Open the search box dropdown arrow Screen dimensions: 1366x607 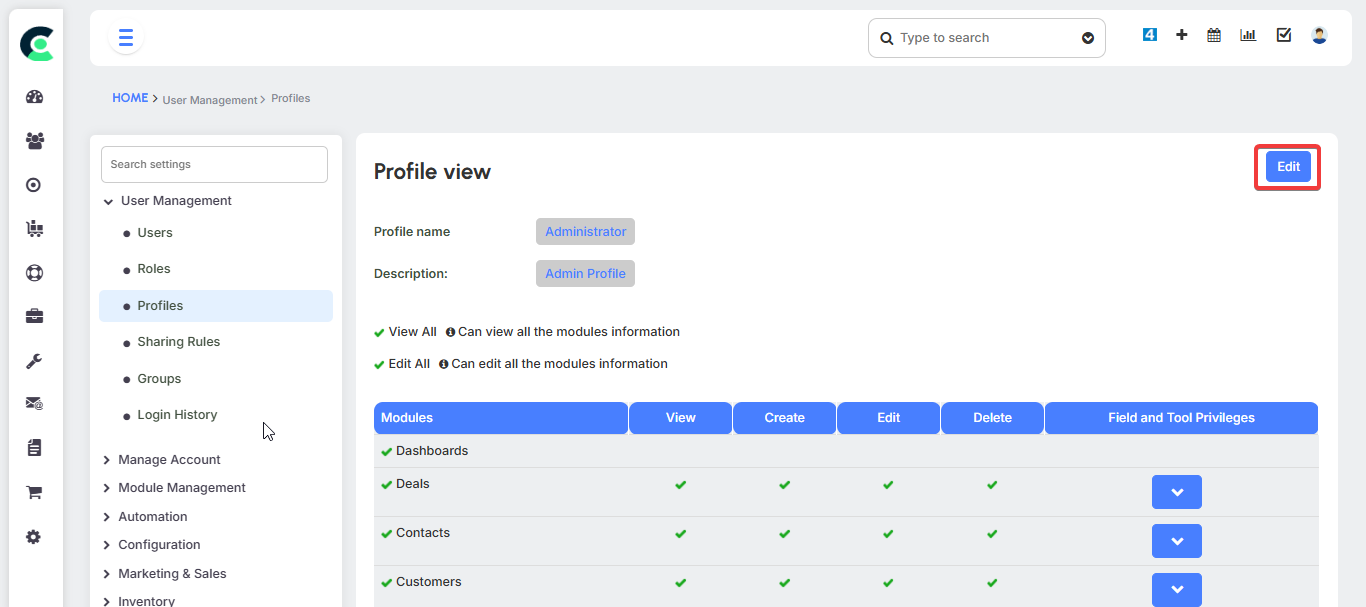[1088, 39]
